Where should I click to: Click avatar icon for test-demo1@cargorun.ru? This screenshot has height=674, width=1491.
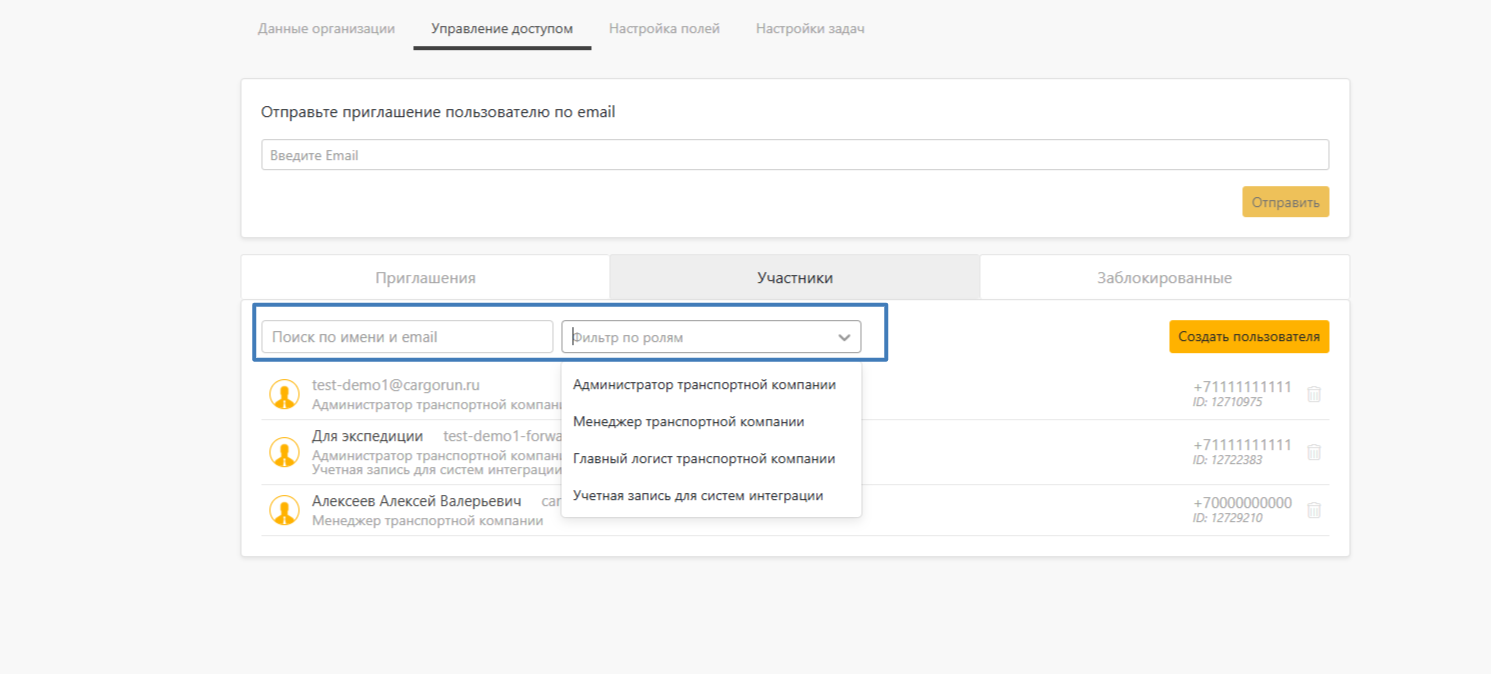(x=285, y=394)
